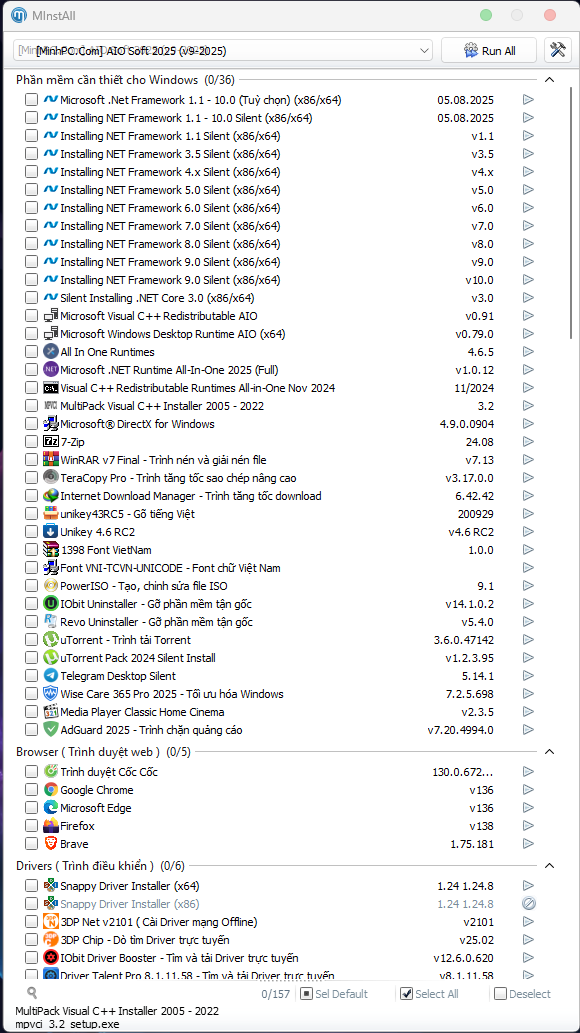The image size is (580, 1033).
Task: Click the Wise Care 365 Pro icon
Action: point(51,694)
